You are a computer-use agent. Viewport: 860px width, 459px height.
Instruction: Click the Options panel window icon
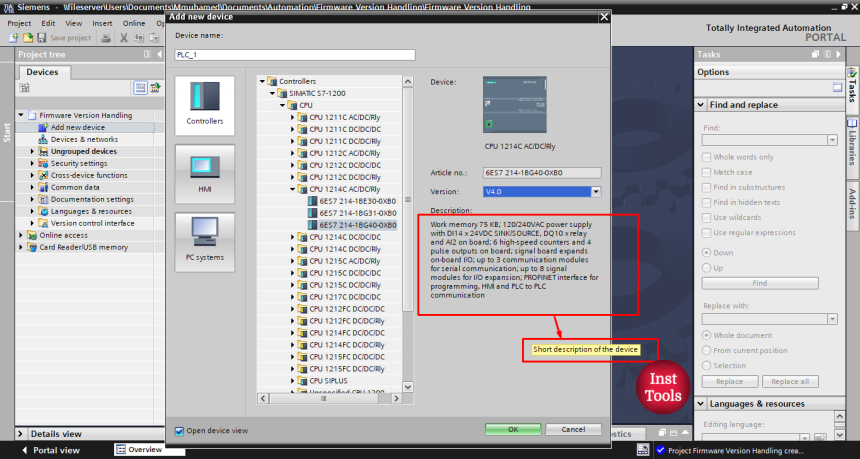pyautogui.click(x=837, y=87)
